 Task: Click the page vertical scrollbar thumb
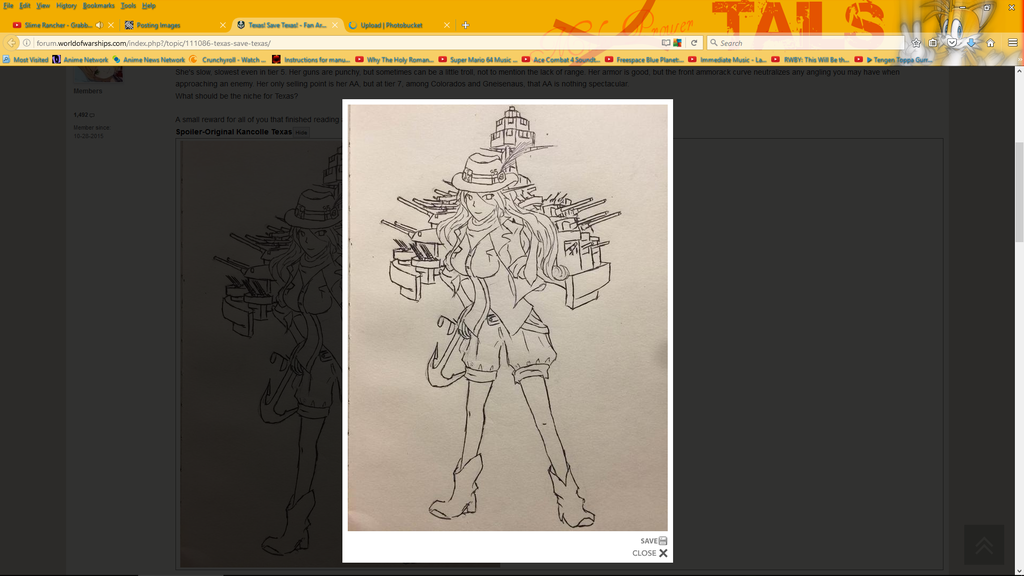pyautogui.click(x=1019, y=191)
